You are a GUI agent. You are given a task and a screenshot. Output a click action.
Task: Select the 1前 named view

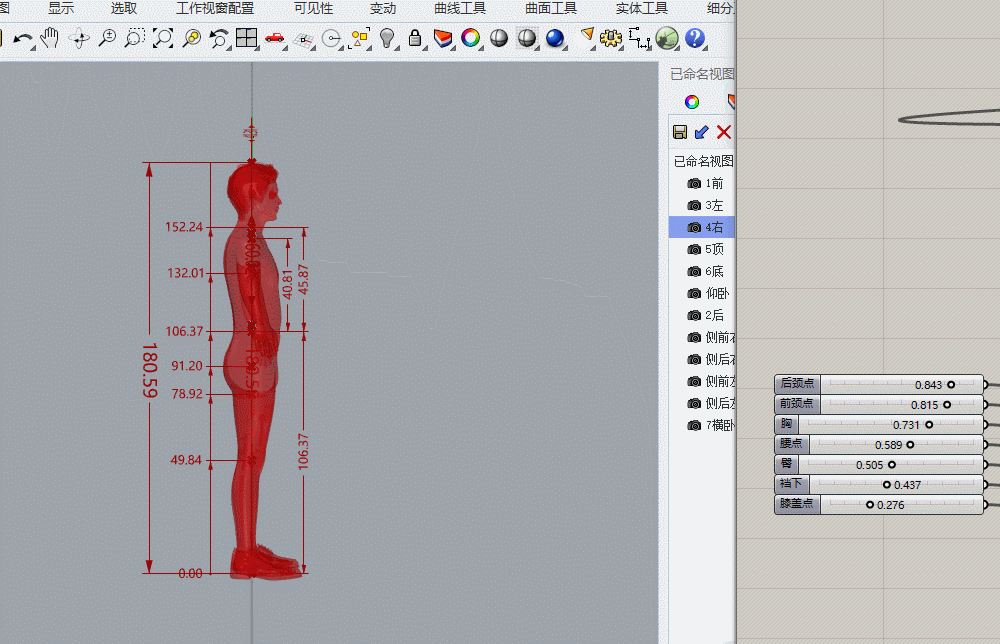(713, 184)
